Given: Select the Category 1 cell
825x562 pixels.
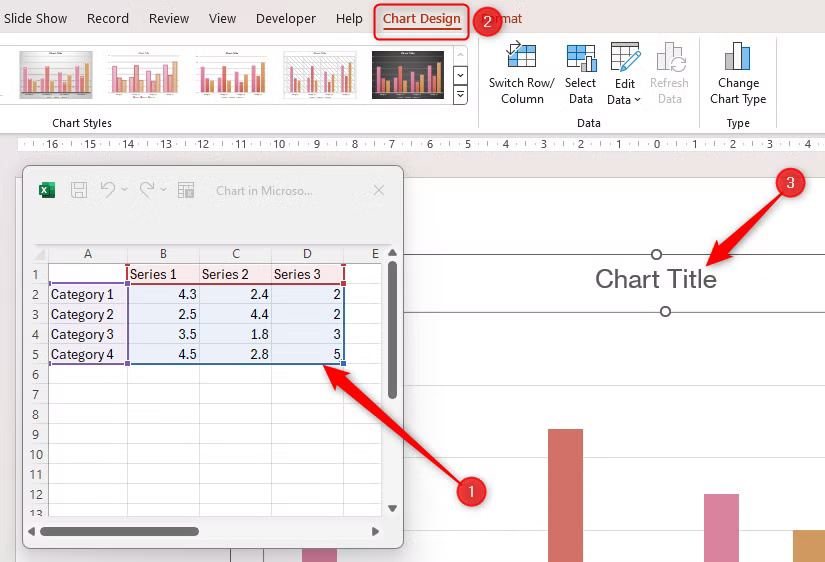Looking at the screenshot, I should tap(88, 294).
